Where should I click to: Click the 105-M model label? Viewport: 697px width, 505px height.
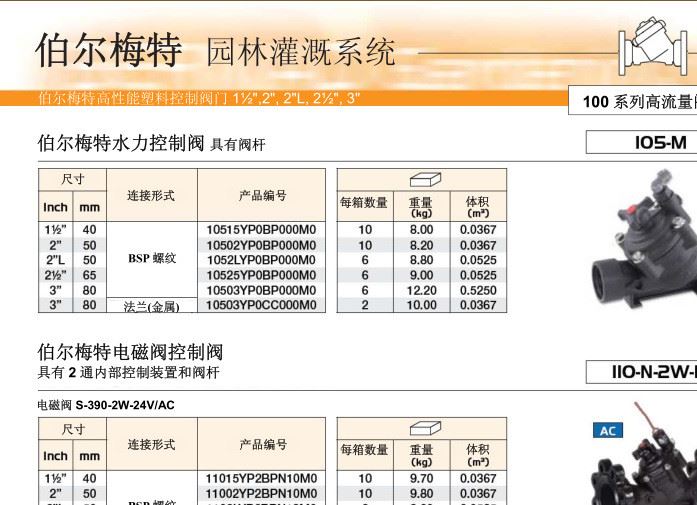pos(641,143)
